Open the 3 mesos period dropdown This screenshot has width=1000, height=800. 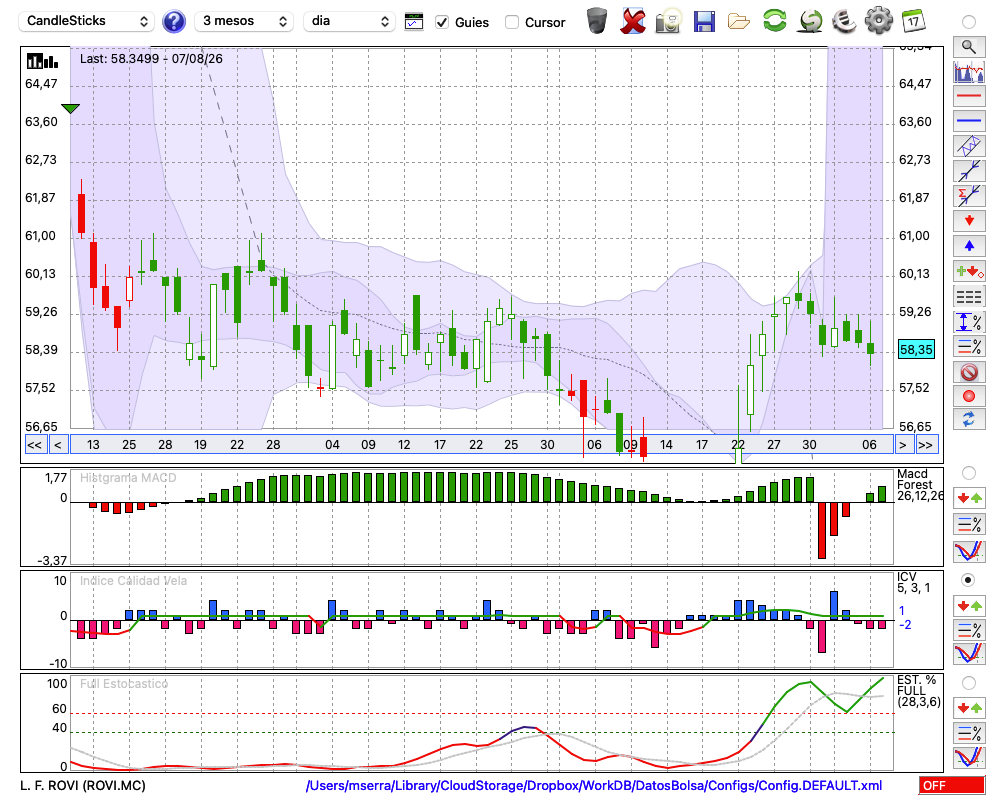[244, 21]
